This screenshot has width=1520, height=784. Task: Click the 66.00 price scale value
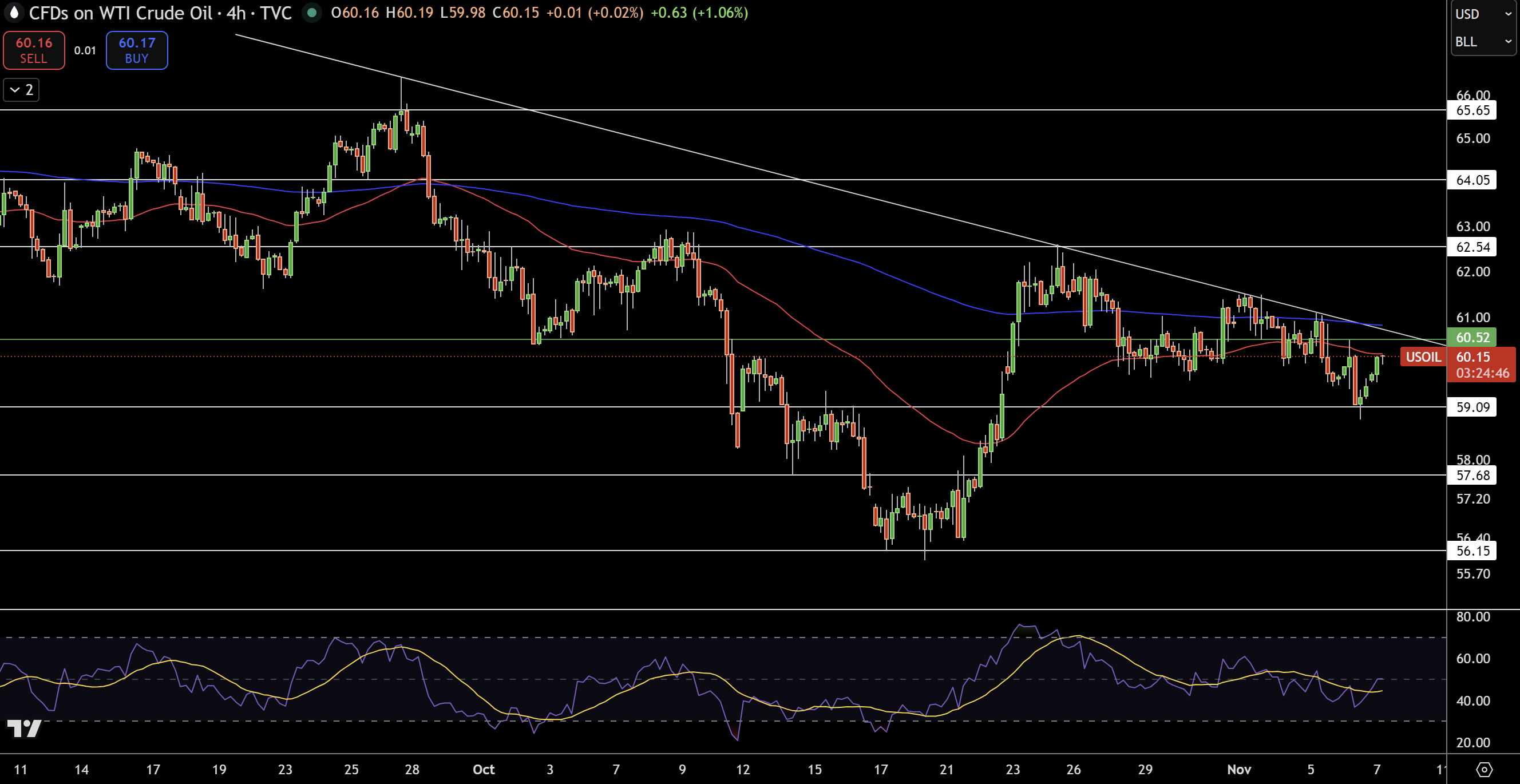tap(1473, 95)
